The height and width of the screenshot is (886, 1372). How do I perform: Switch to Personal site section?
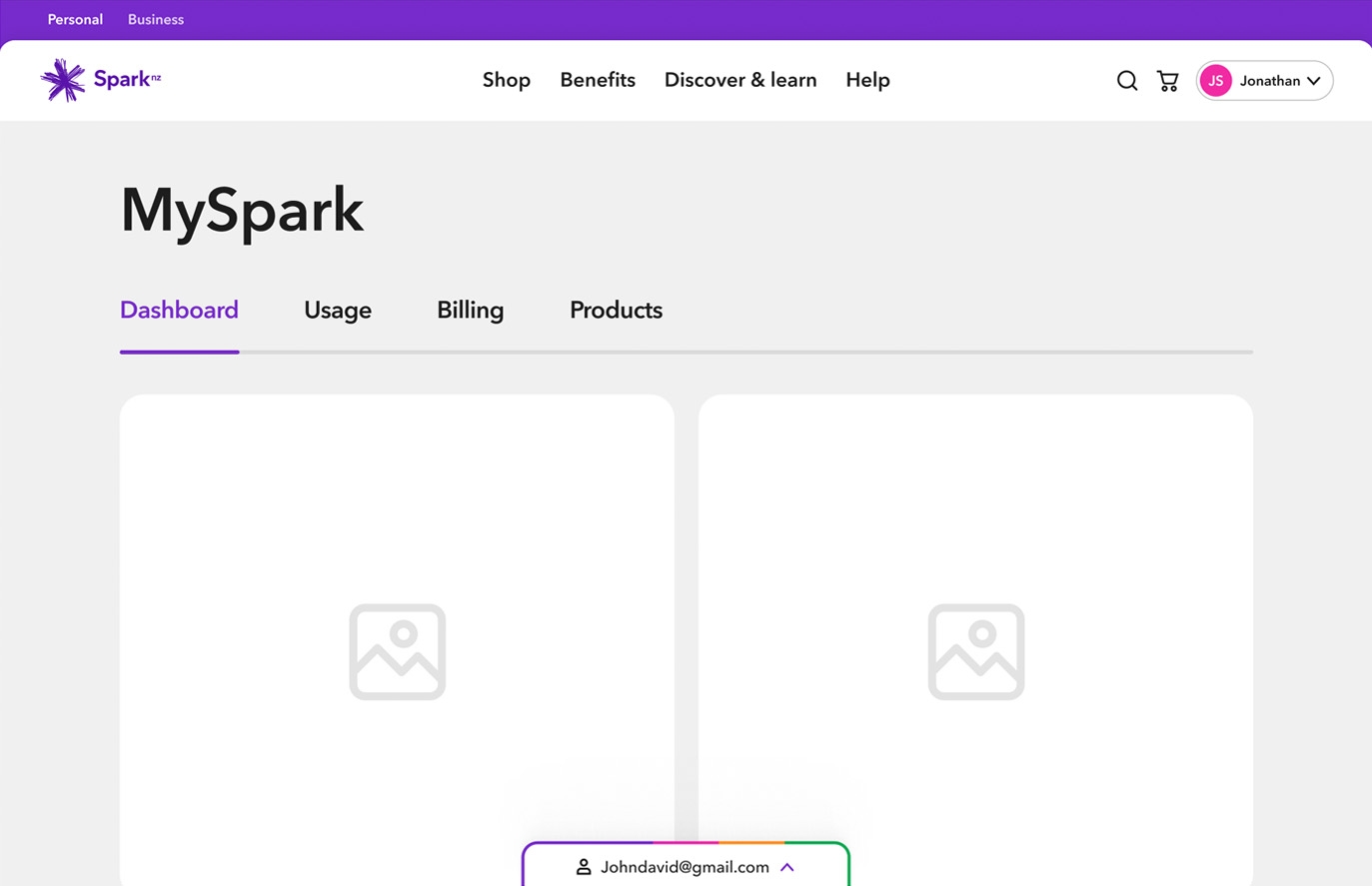click(75, 19)
